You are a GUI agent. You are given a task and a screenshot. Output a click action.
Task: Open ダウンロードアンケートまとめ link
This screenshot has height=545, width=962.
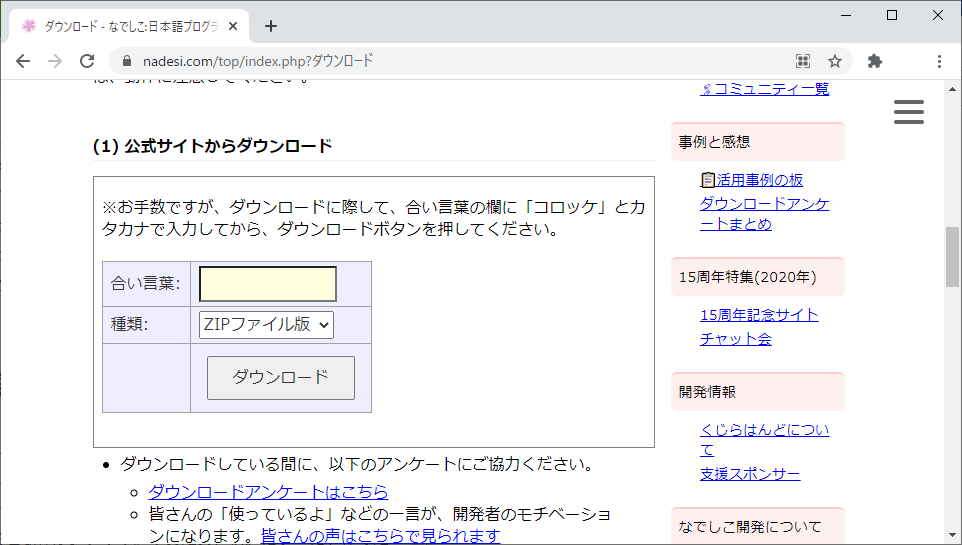(x=764, y=214)
